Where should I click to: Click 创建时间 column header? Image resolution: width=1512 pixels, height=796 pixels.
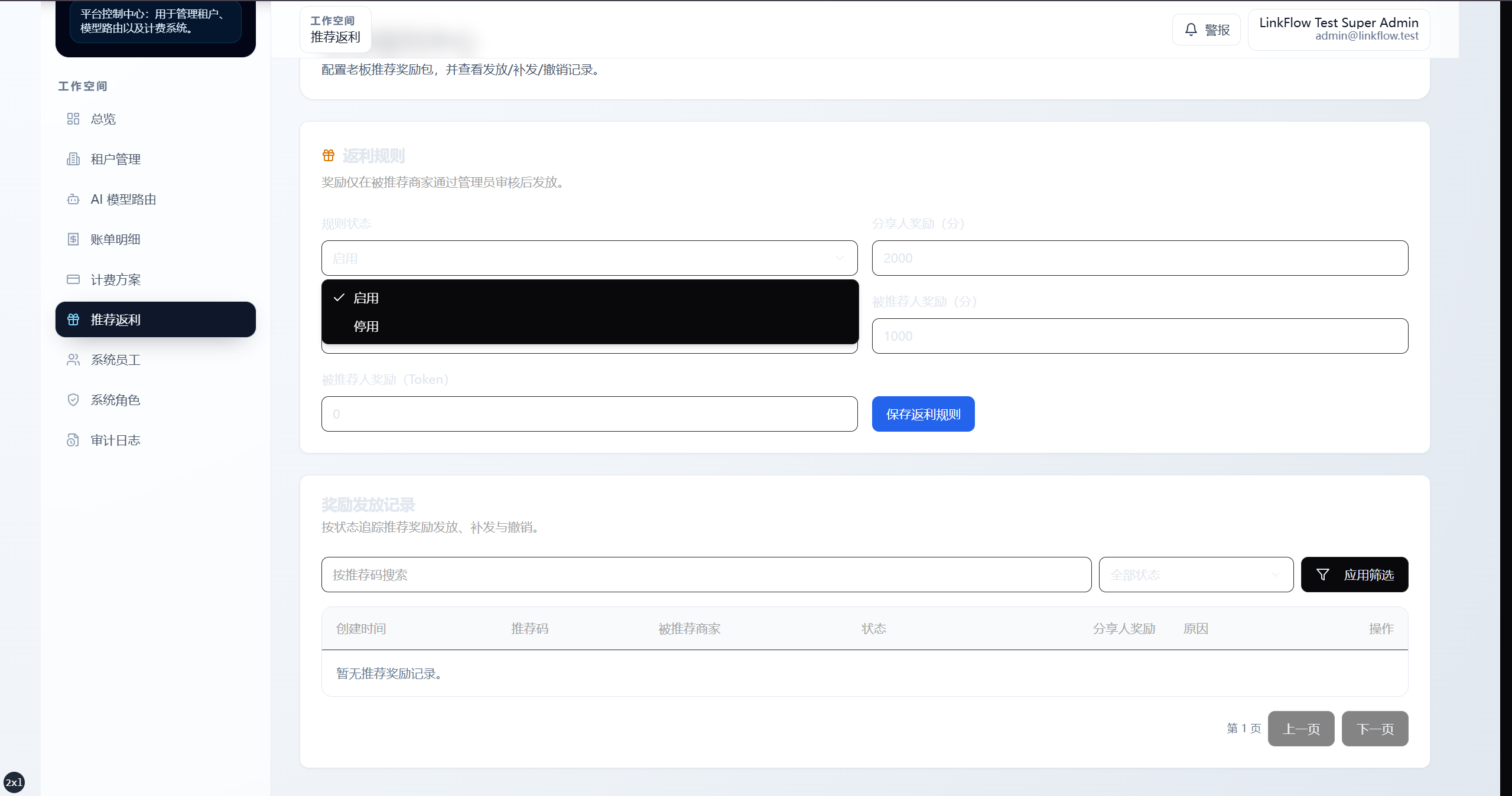tap(361, 629)
